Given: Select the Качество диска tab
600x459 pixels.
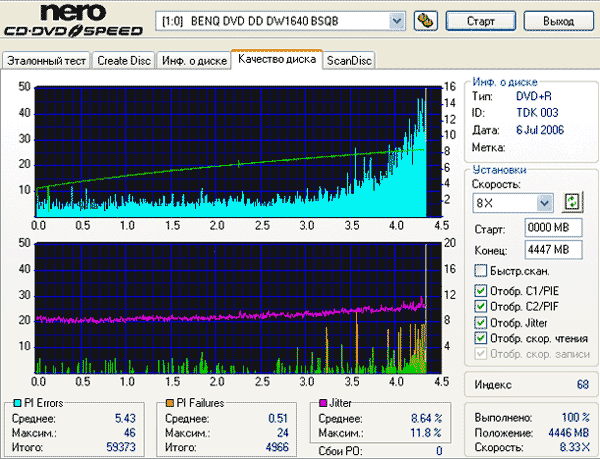Looking at the screenshot, I should click(277, 59).
